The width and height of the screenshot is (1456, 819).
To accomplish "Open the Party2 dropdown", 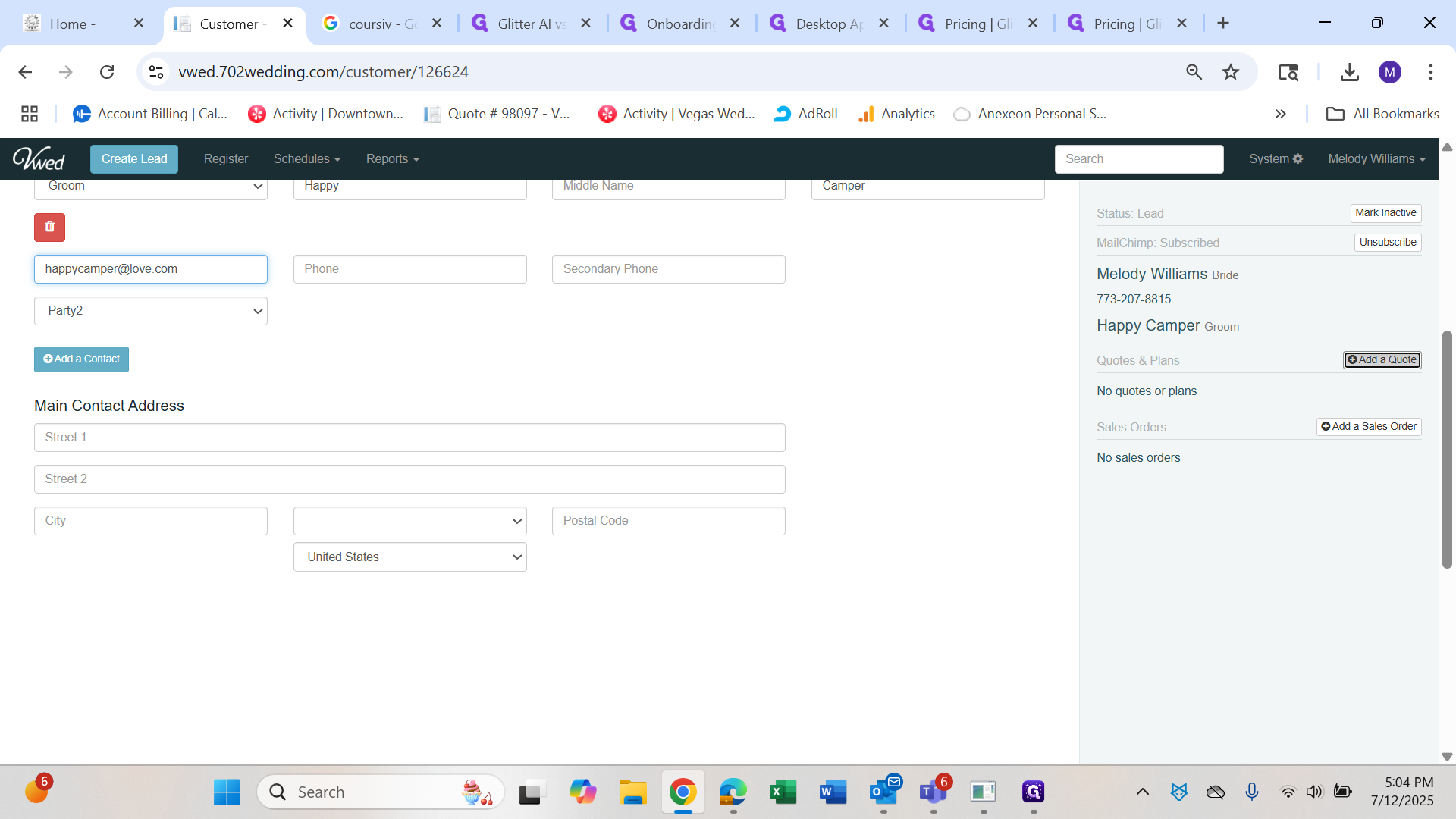I will (150, 311).
